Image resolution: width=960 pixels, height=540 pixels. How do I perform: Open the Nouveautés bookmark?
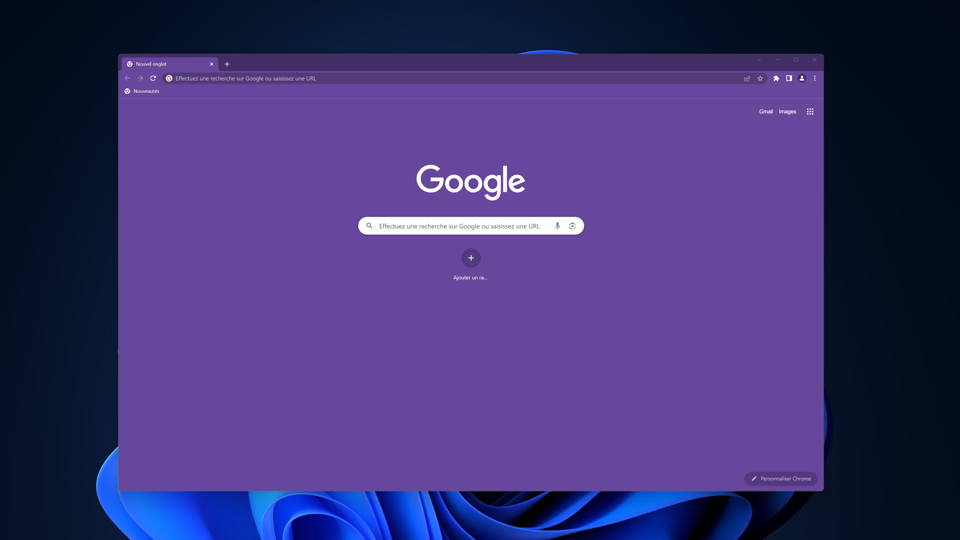(141, 91)
